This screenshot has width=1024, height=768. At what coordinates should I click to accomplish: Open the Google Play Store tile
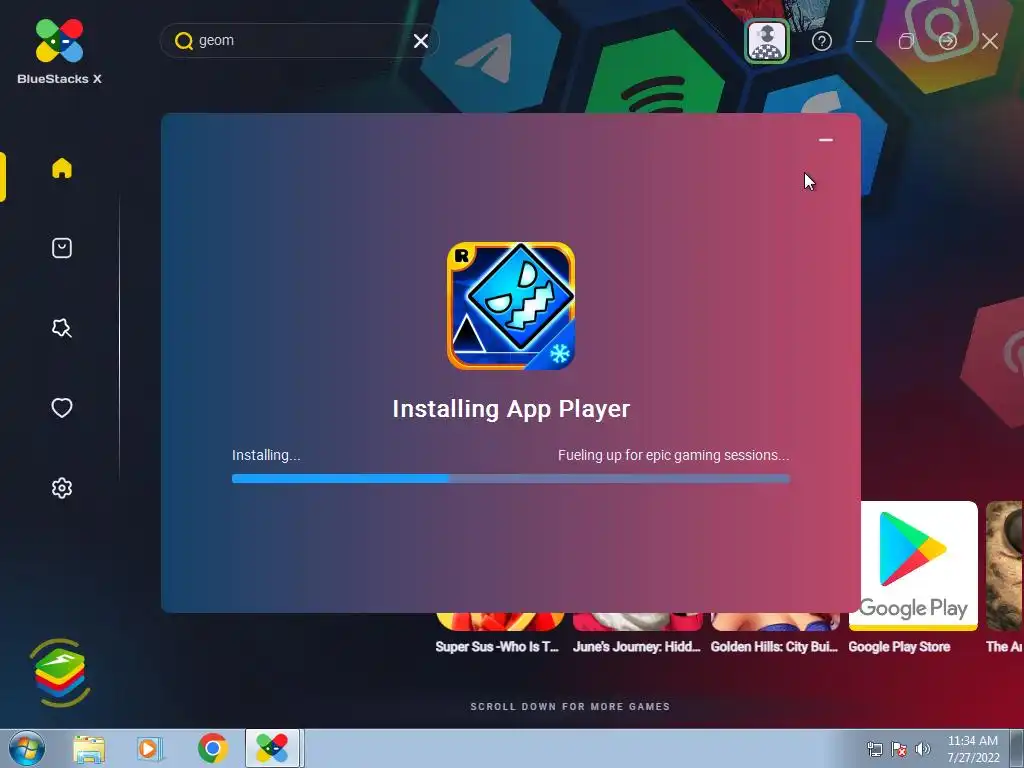point(913,566)
